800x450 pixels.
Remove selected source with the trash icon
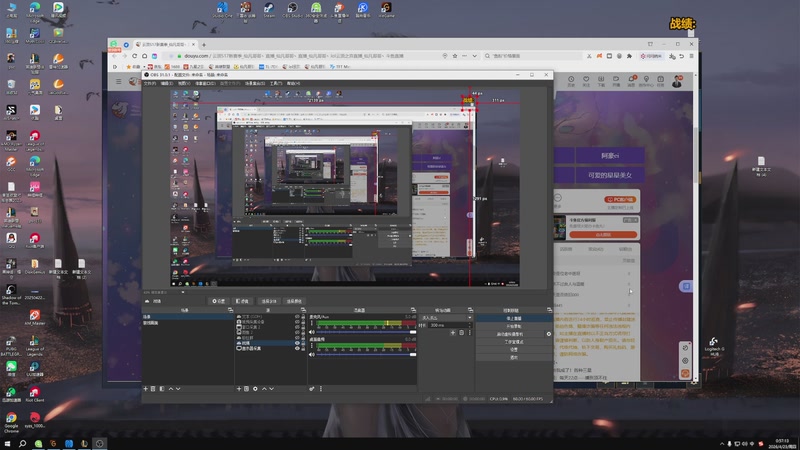tap(248, 388)
